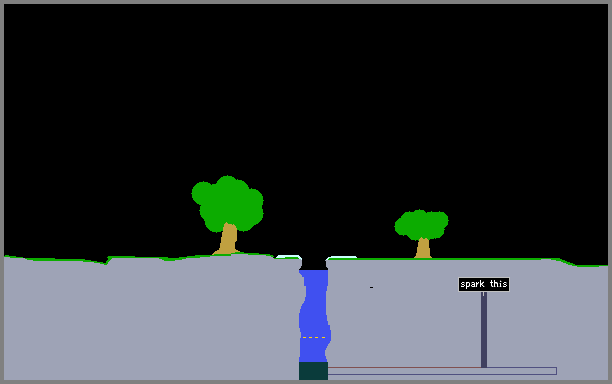Click the white snow patch right of the gap
This screenshot has height=384, width=612.
click(341, 258)
